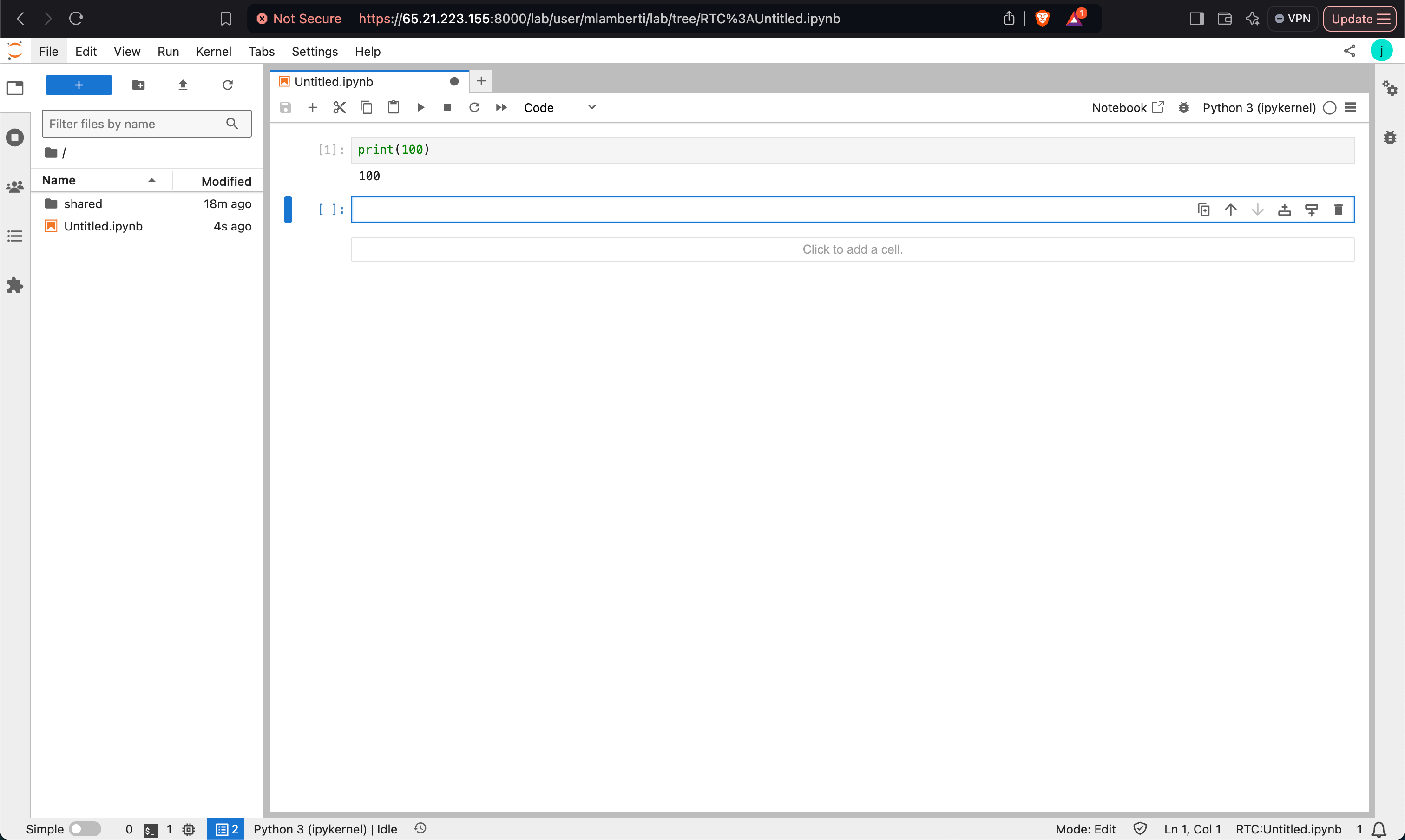This screenshot has width=1405, height=840.
Task: Focus the Filter files by name field
Action: coord(147,124)
